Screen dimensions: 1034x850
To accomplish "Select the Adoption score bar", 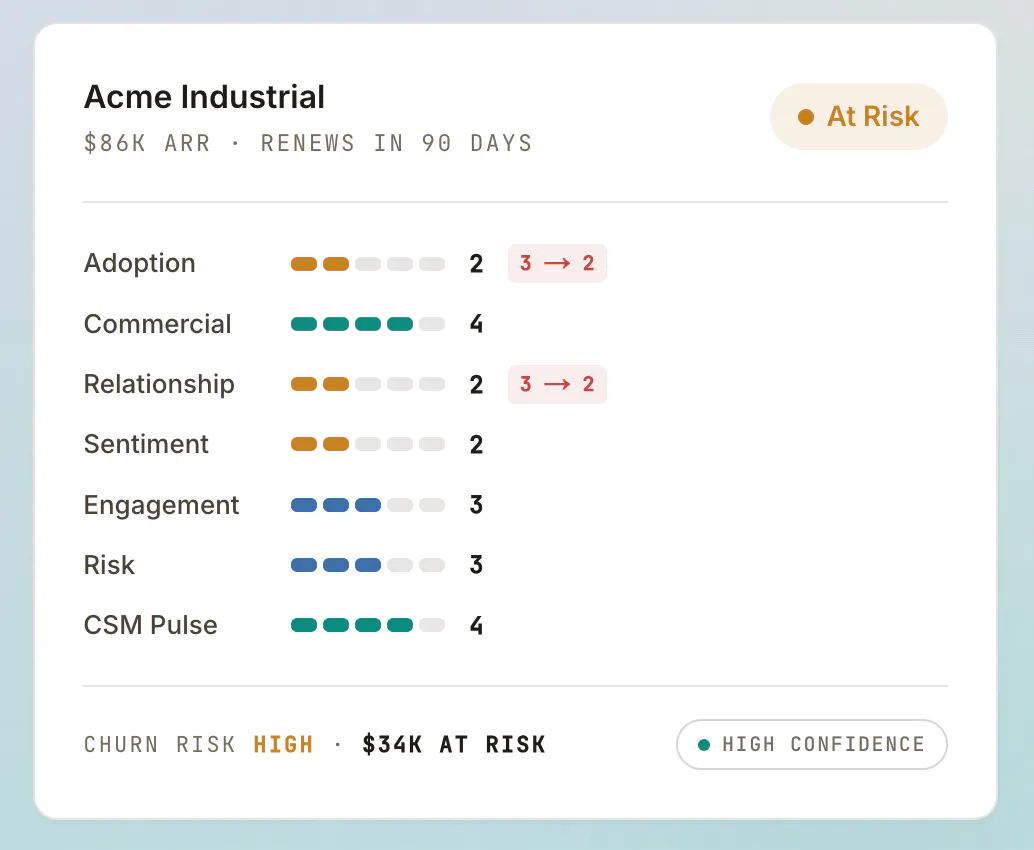I will [368, 264].
